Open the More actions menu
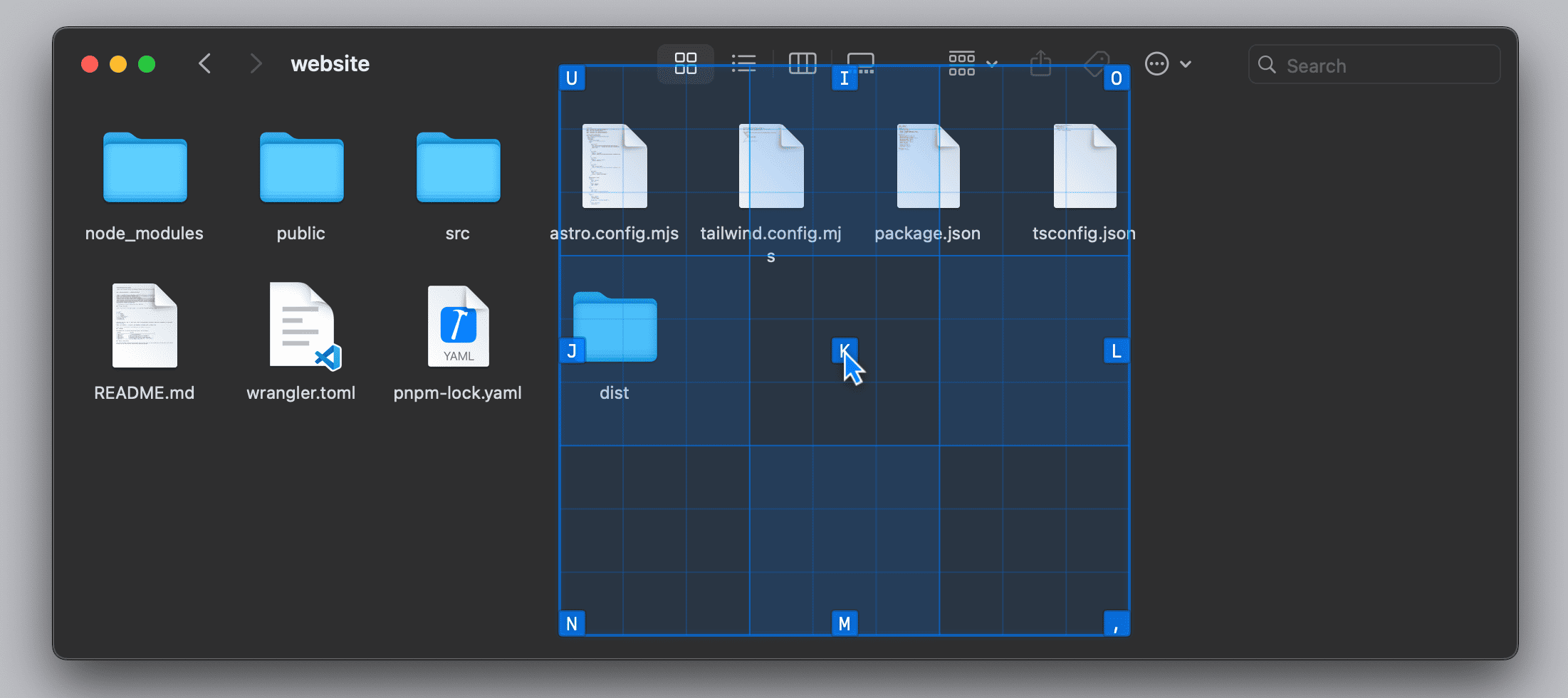Image resolution: width=1568 pixels, height=698 pixels. [1156, 63]
